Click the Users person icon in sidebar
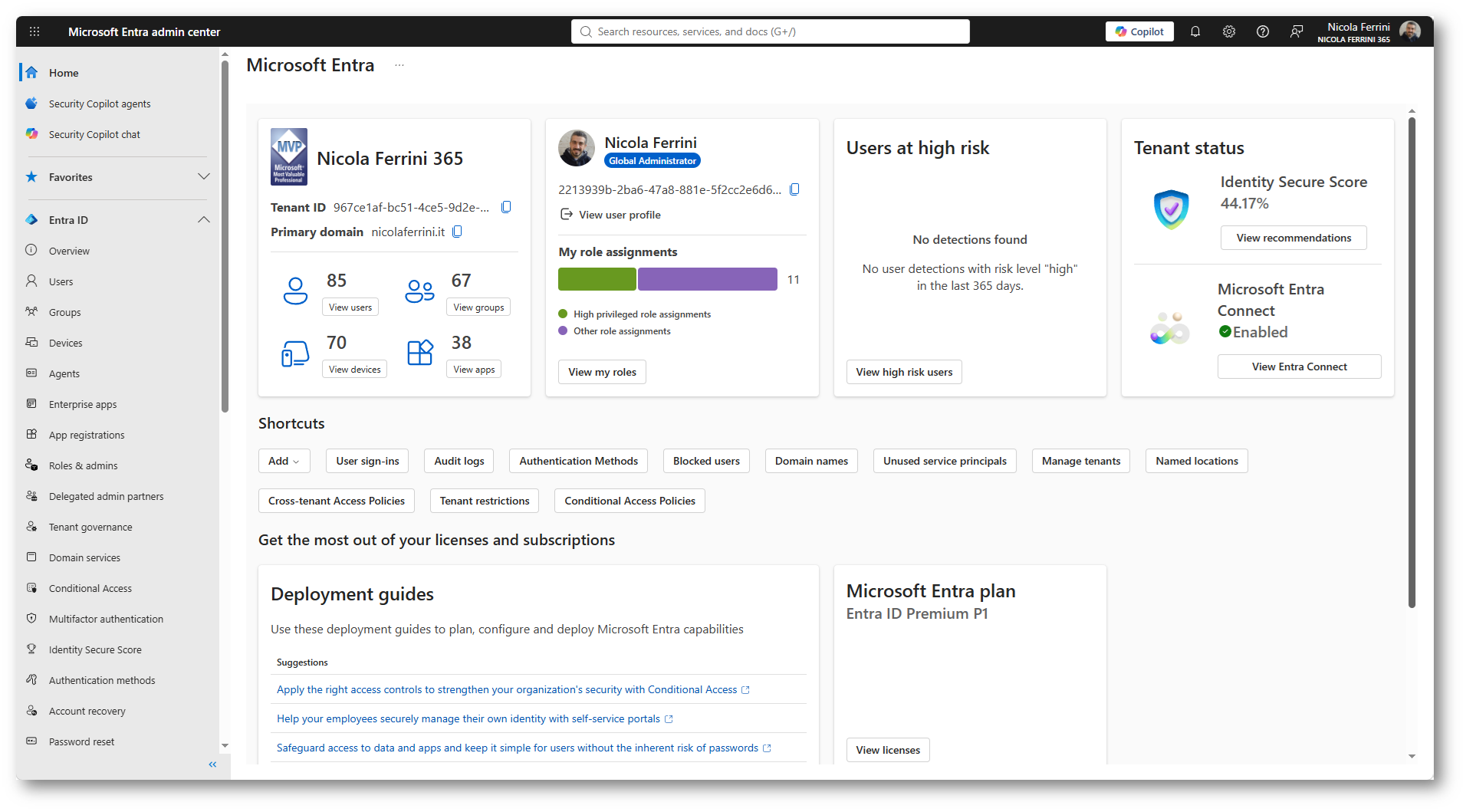Image resolution: width=1466 pixels, height=812 pixels. coord(31,281)
